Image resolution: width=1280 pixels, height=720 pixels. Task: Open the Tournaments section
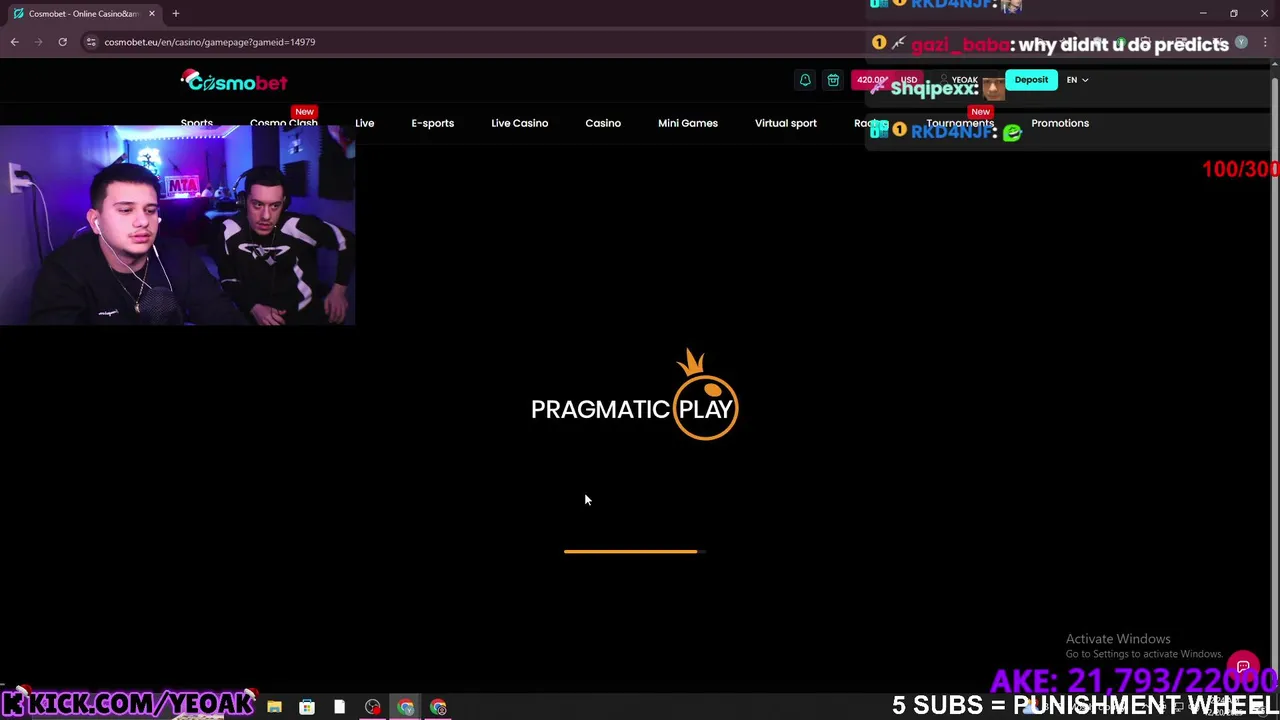click(x=960, y=123)
